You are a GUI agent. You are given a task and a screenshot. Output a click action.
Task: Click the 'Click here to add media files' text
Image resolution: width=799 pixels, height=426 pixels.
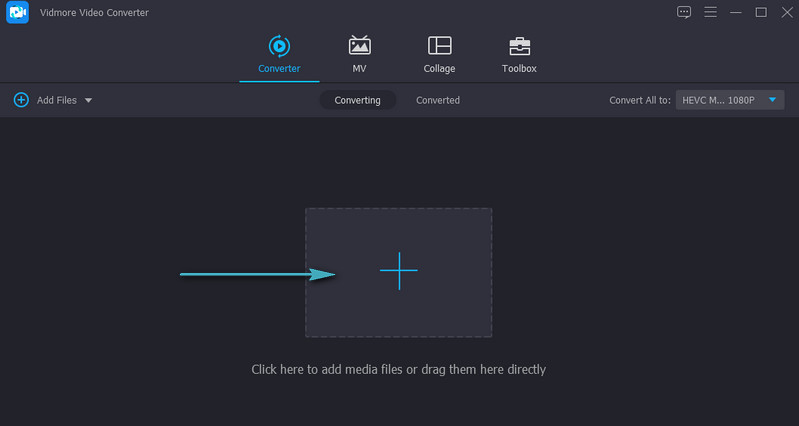(398, 369)
